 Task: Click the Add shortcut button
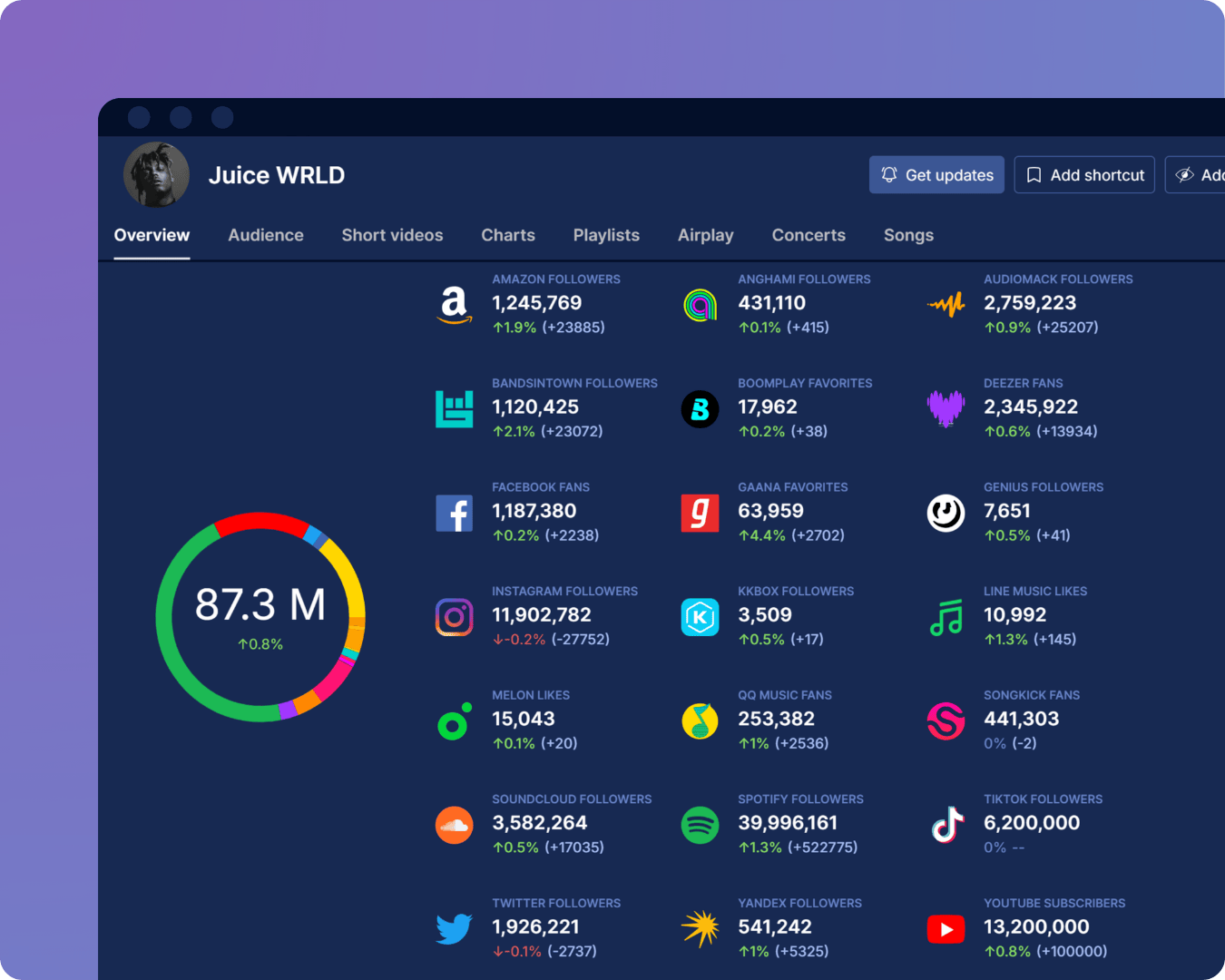click(x=1084, y=175)
